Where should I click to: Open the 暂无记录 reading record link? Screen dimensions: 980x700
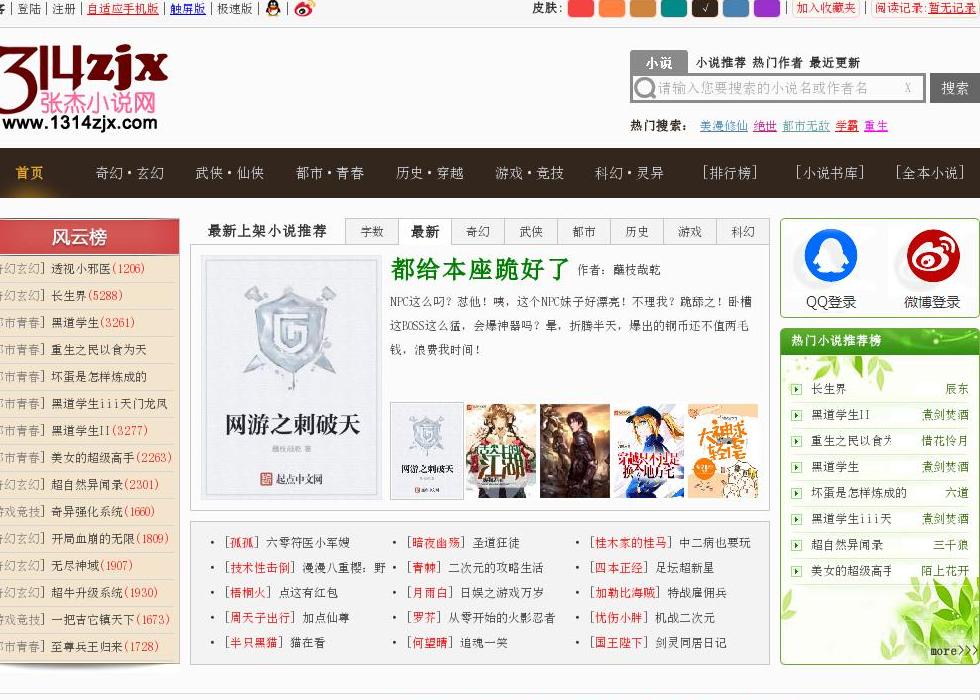[952, 8]
